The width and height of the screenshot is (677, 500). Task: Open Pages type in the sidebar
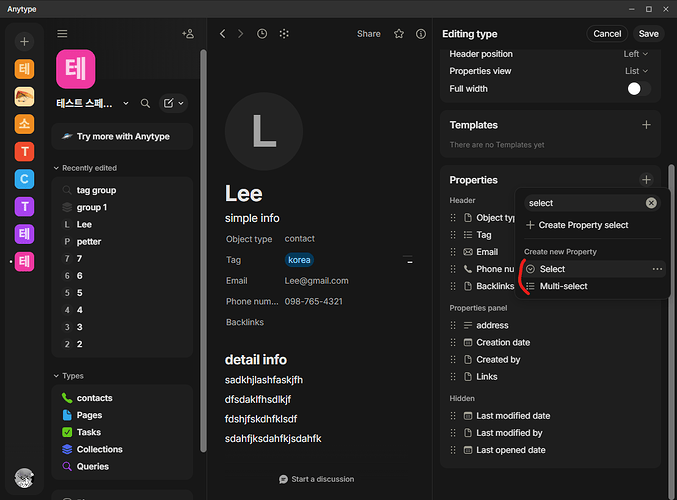tap(122, 415)
